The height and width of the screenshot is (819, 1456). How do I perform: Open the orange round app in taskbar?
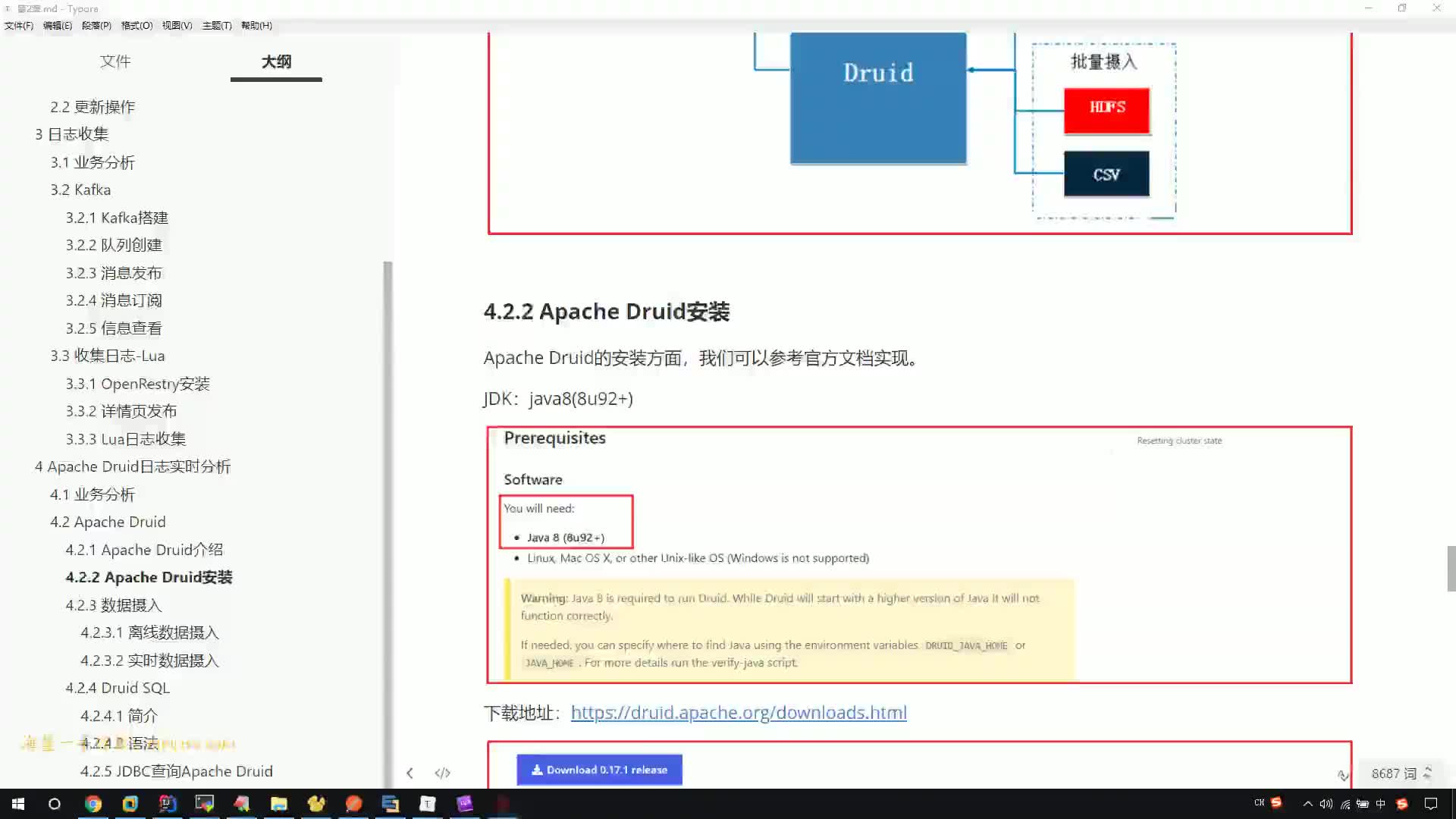(353, 804)
